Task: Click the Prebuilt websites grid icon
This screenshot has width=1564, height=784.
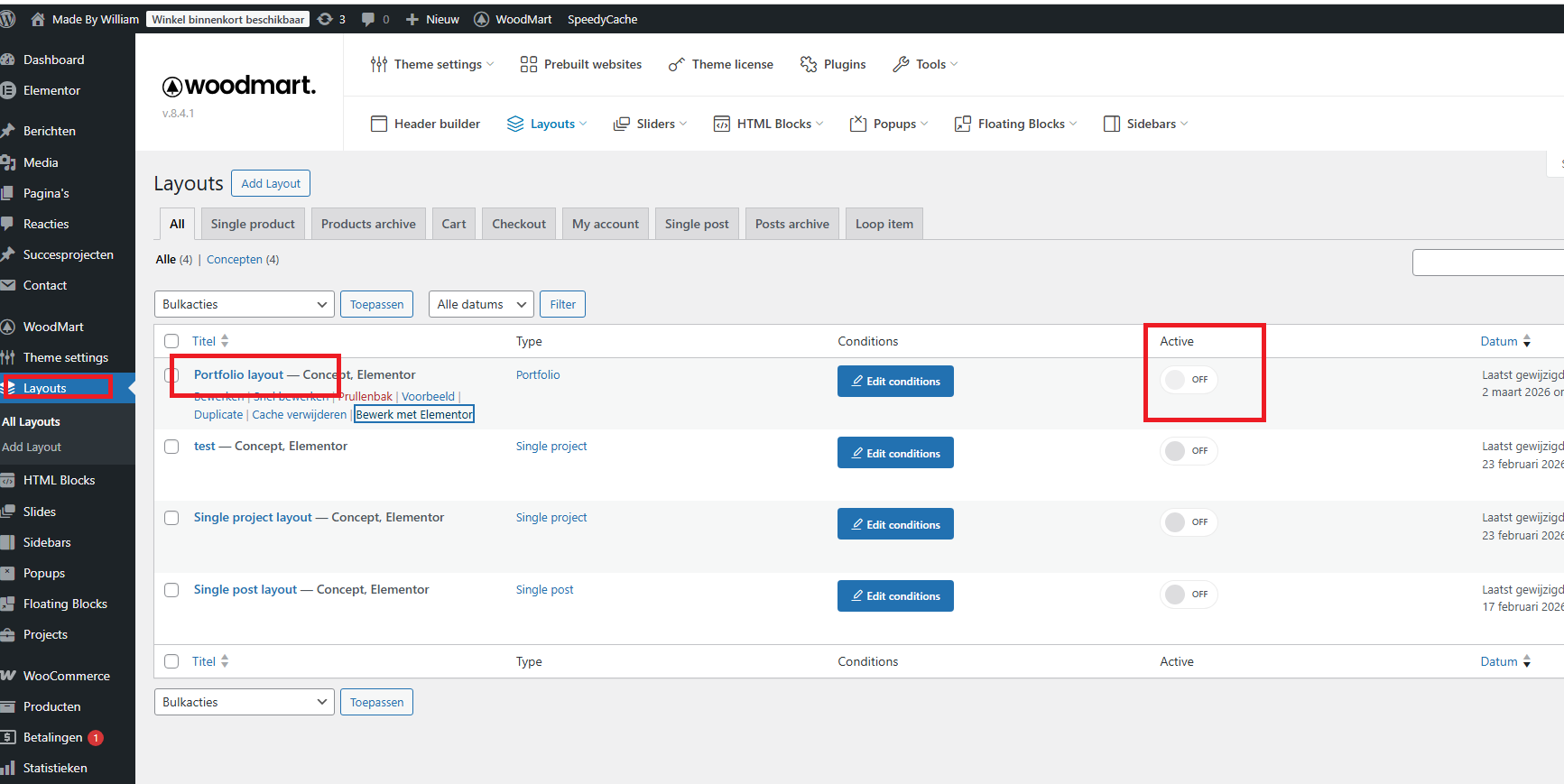Action: point(529,64)
